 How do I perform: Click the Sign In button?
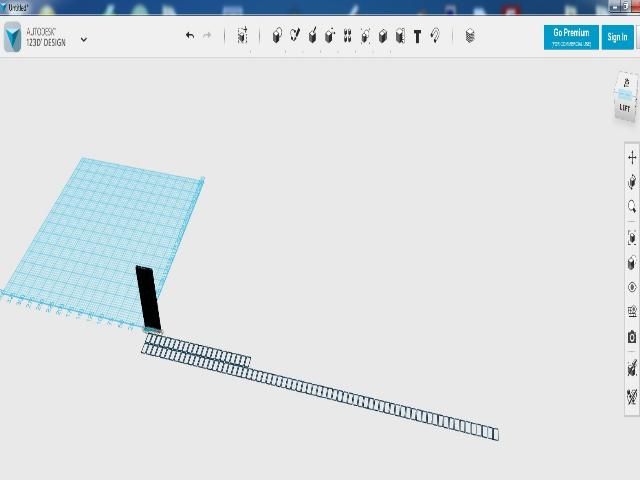617,37
